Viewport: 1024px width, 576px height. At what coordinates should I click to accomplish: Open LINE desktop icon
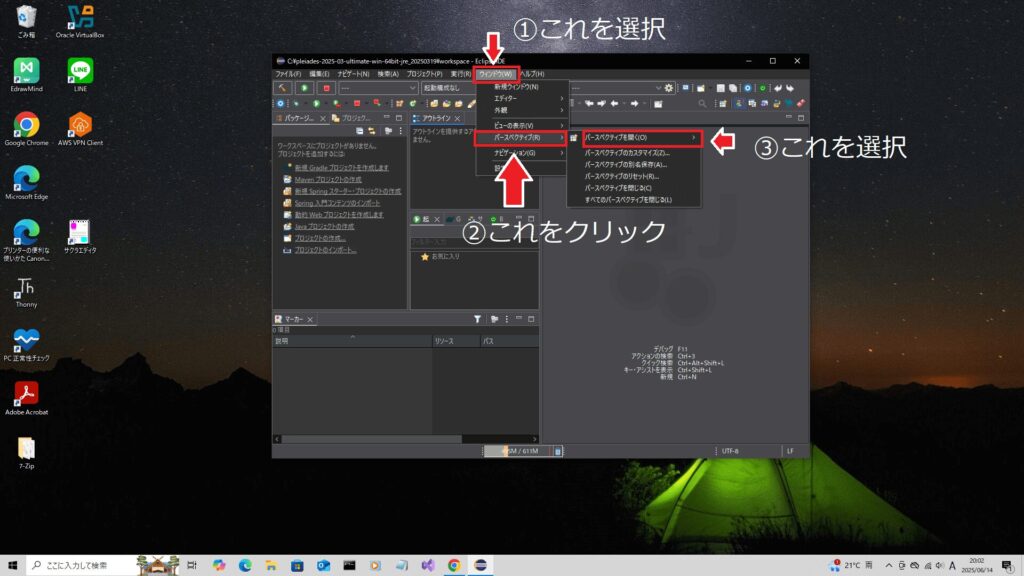tap(80, 75)
